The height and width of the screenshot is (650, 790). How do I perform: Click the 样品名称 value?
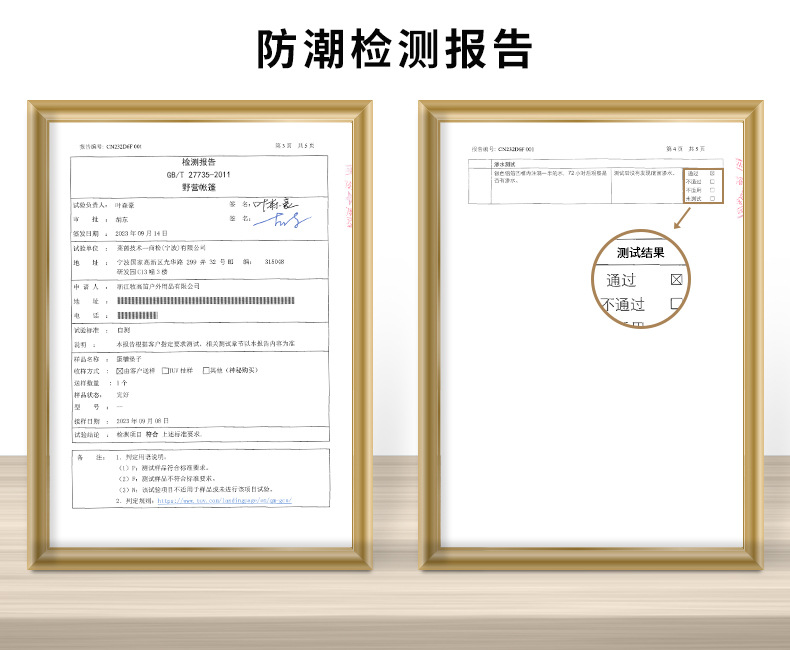[x=128, y=359]
